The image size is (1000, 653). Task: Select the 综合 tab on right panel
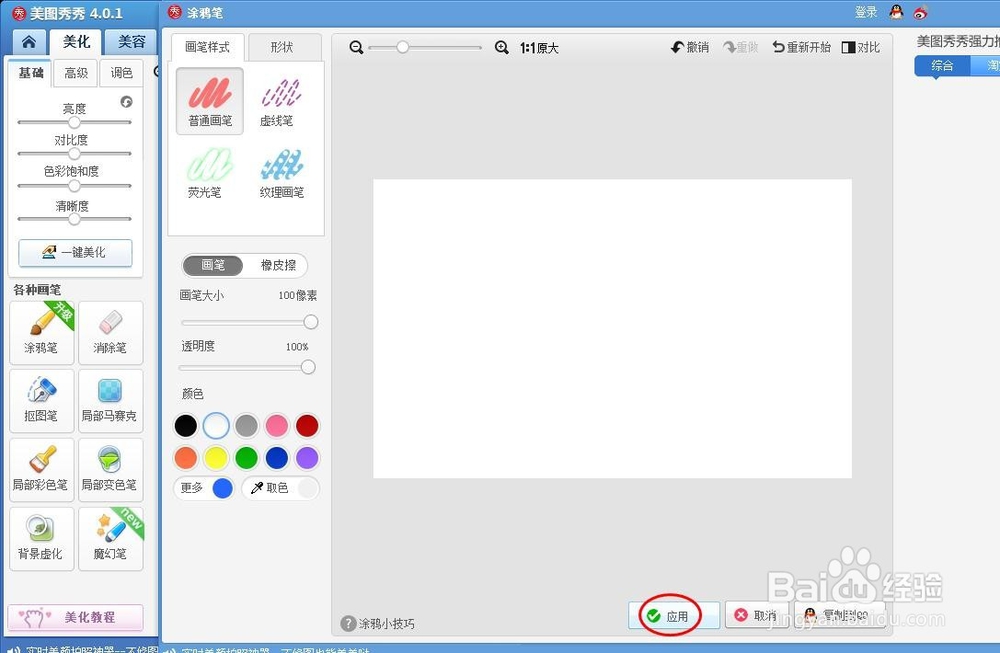click(942, 65)
